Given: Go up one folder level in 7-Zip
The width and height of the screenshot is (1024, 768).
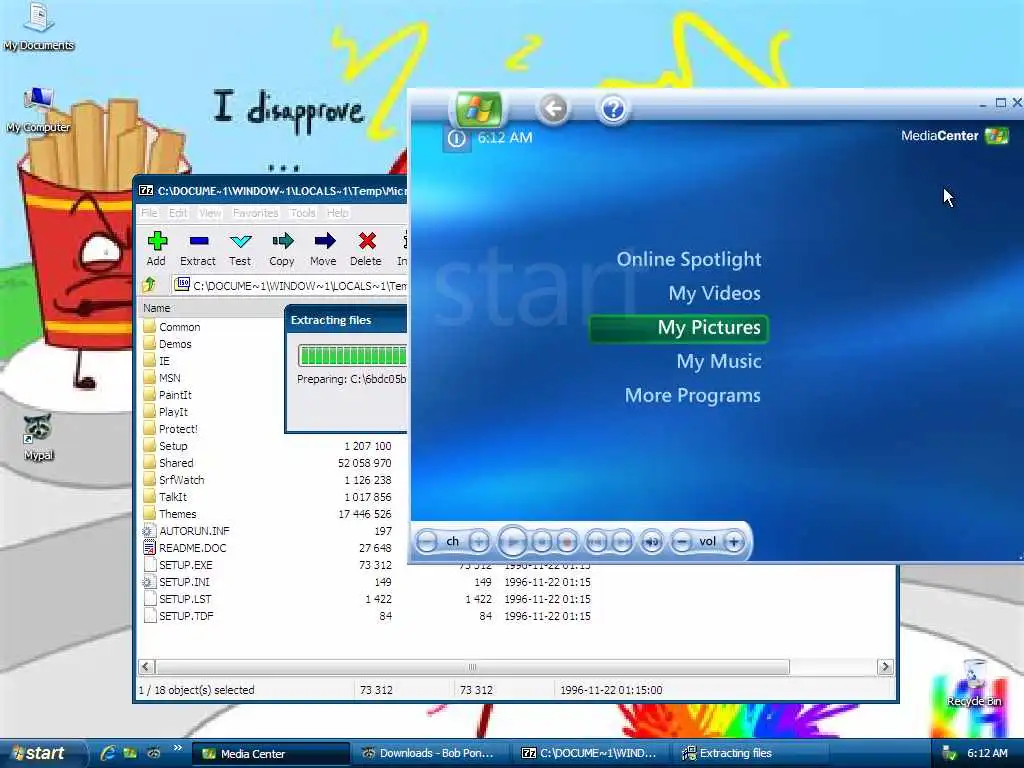Looking at the screenshot, I should pyautogui.click(x=150, y=285).
